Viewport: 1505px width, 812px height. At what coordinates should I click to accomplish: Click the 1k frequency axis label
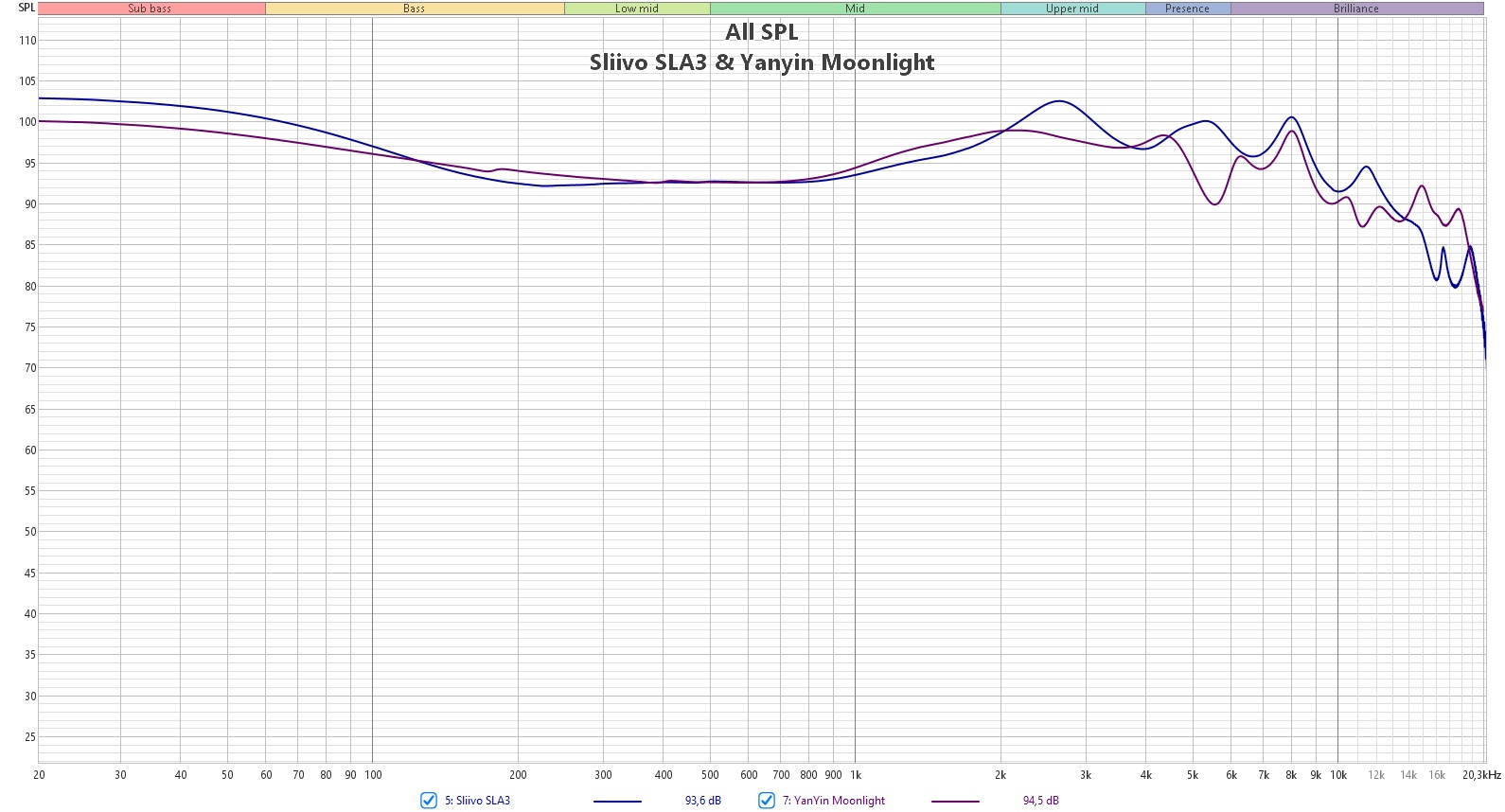tap(856, 775)
